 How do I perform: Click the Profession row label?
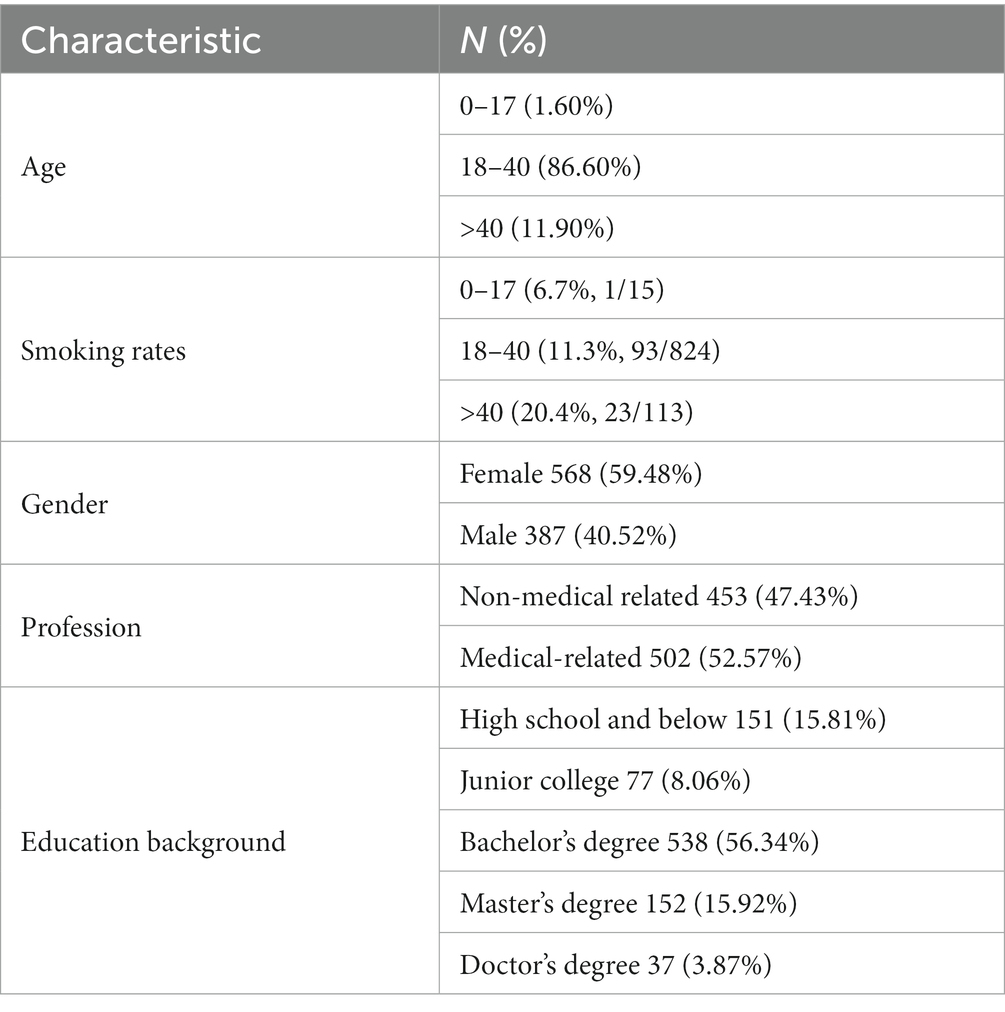coord(81,627)
